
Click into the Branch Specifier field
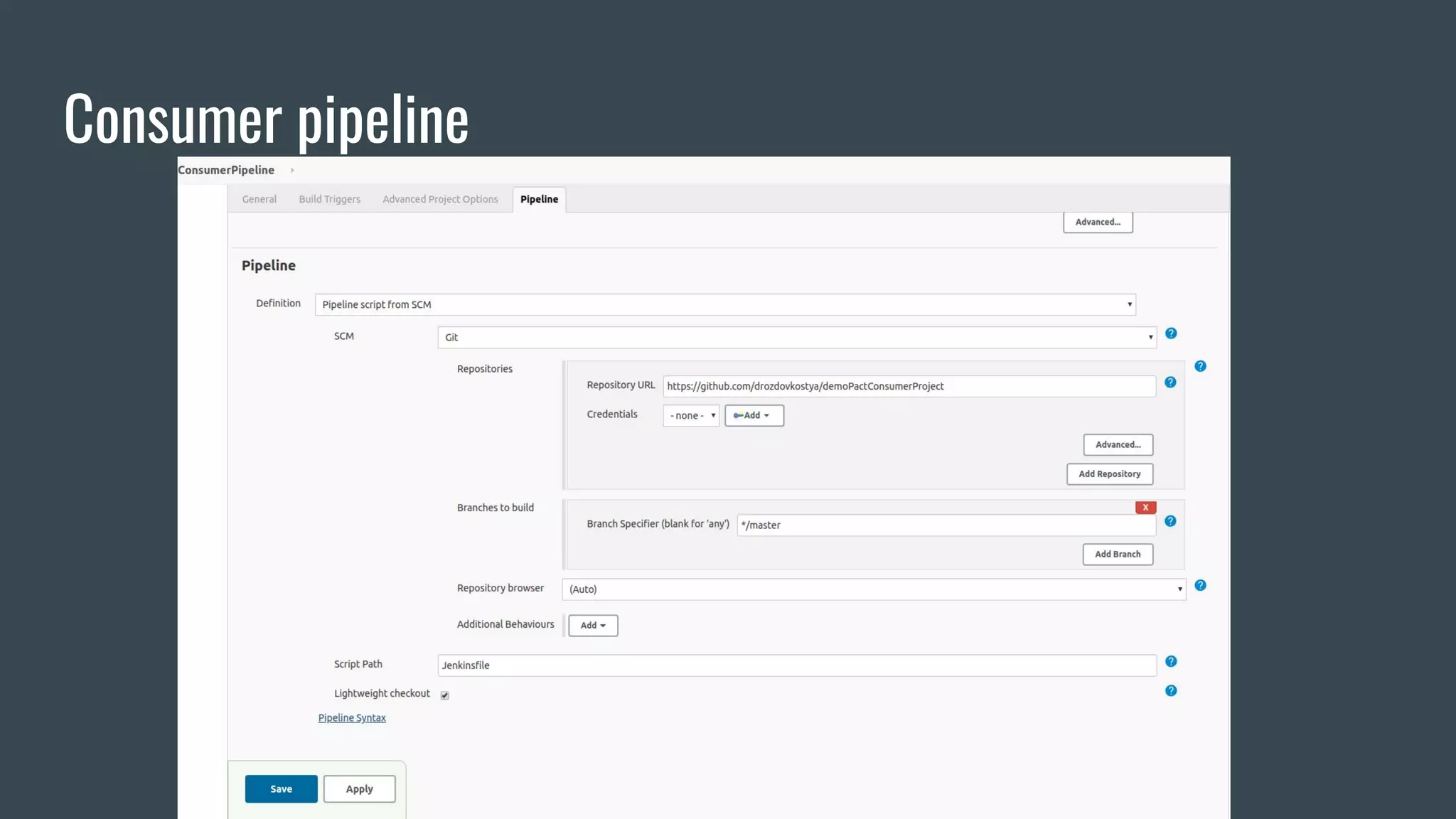coord(946,525)
